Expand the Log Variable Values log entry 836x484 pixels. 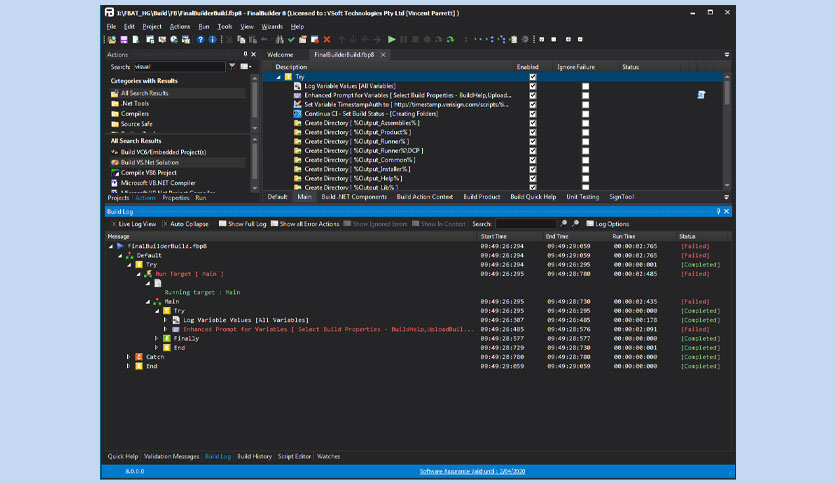[x=166, y=320]
